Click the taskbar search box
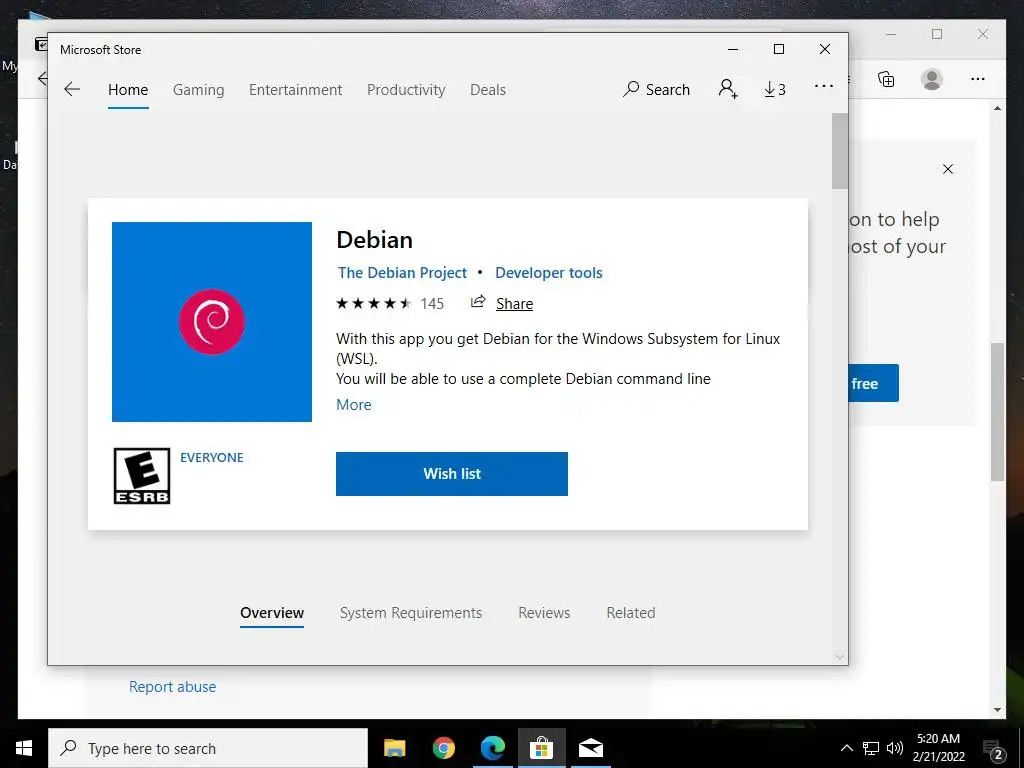The image size is (1024, 768). coord(208,748)
